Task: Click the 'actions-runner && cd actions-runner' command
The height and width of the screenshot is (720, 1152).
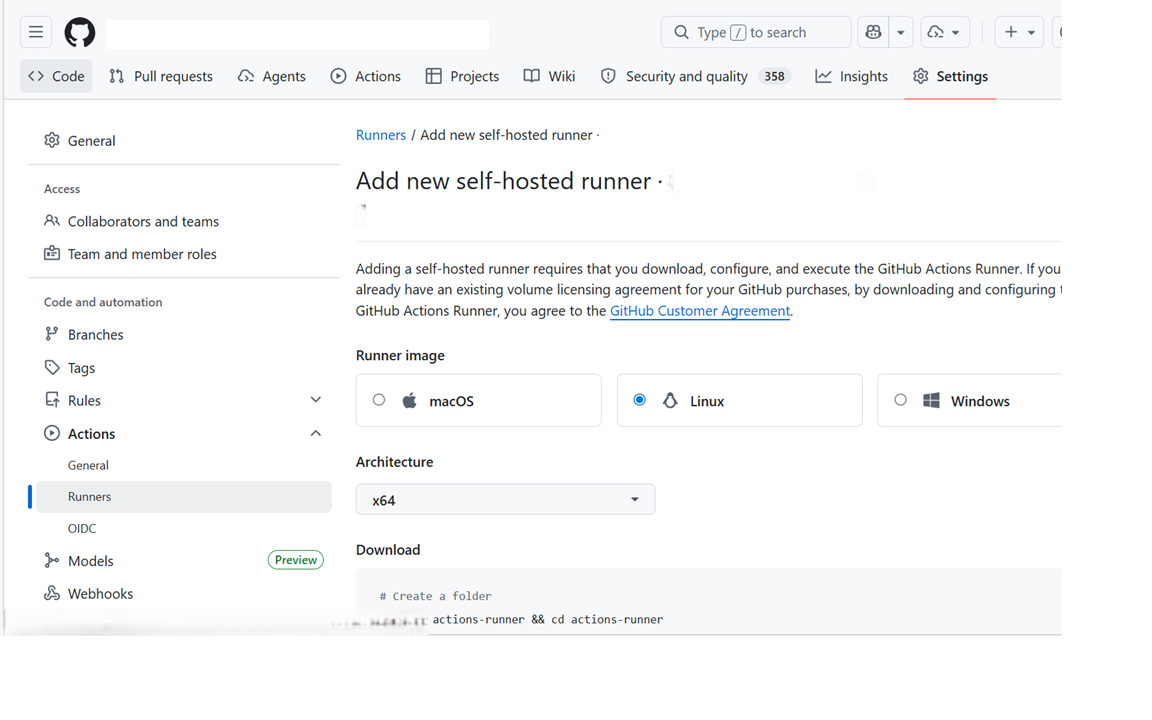Action: click(x=547, y=619)
